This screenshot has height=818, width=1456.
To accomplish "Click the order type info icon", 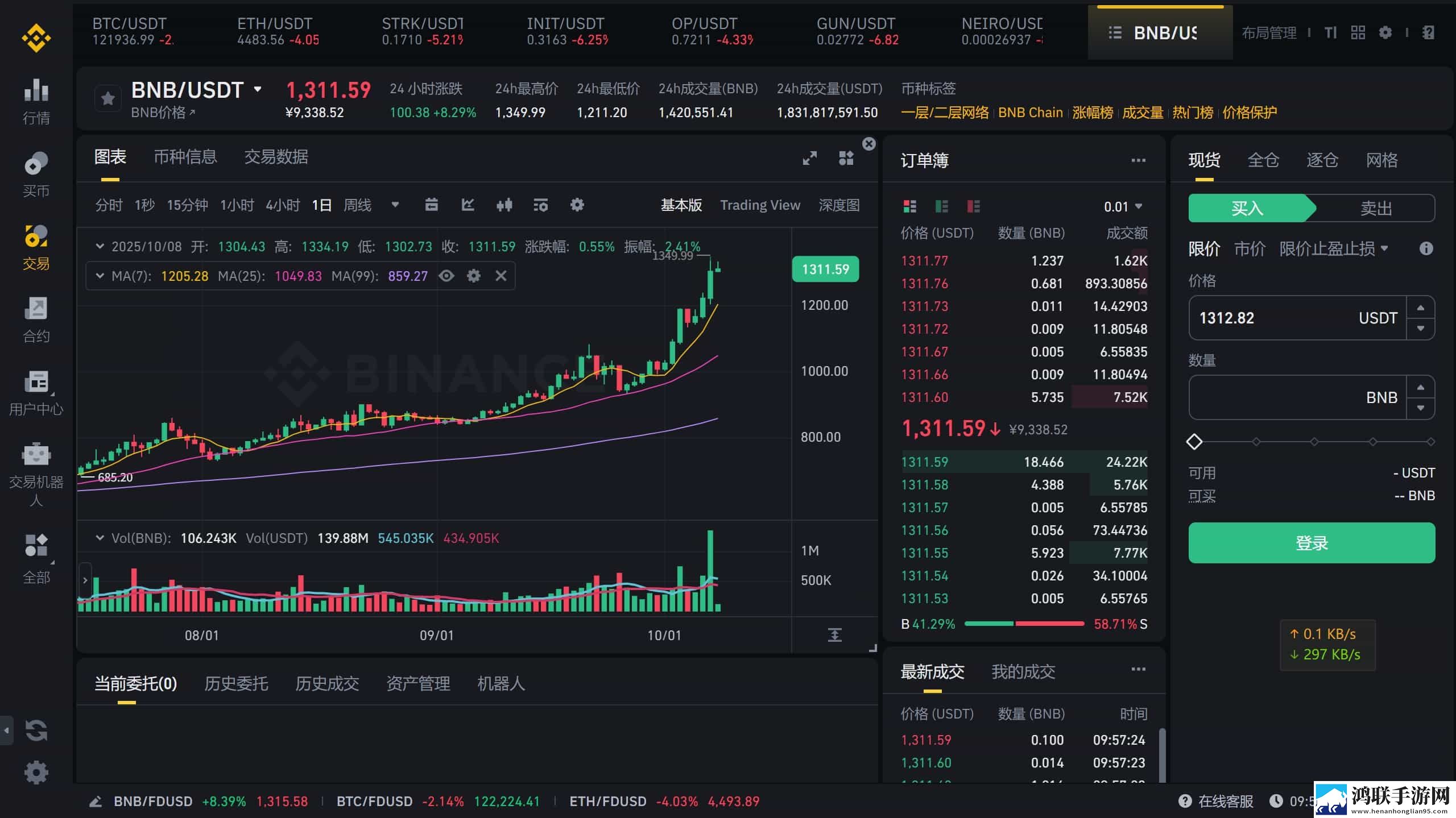I will click(x=1426, y=248).
